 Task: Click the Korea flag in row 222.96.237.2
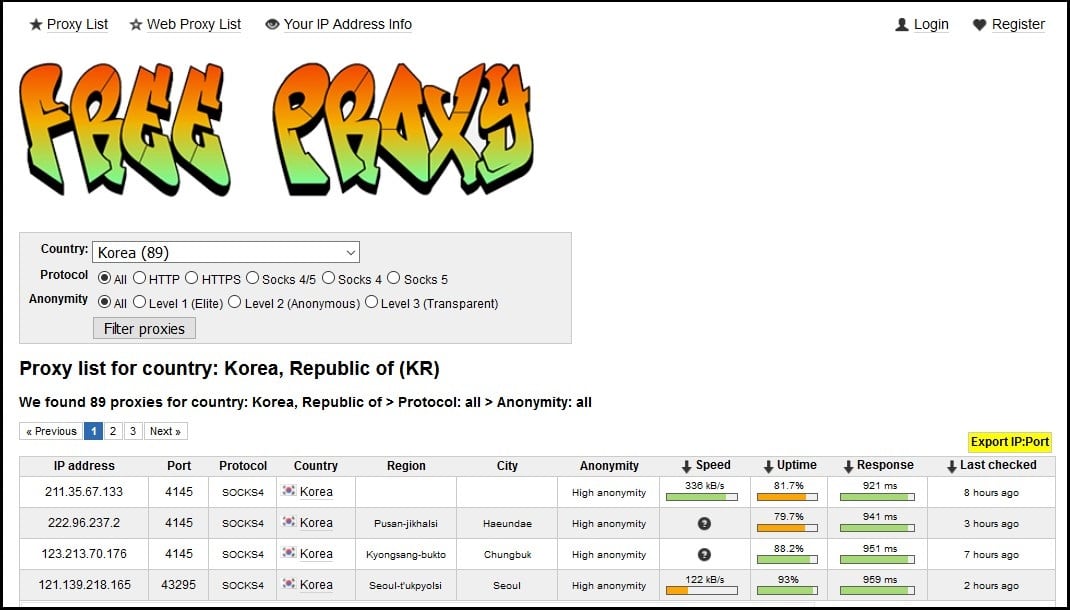[x=289, y=521]
